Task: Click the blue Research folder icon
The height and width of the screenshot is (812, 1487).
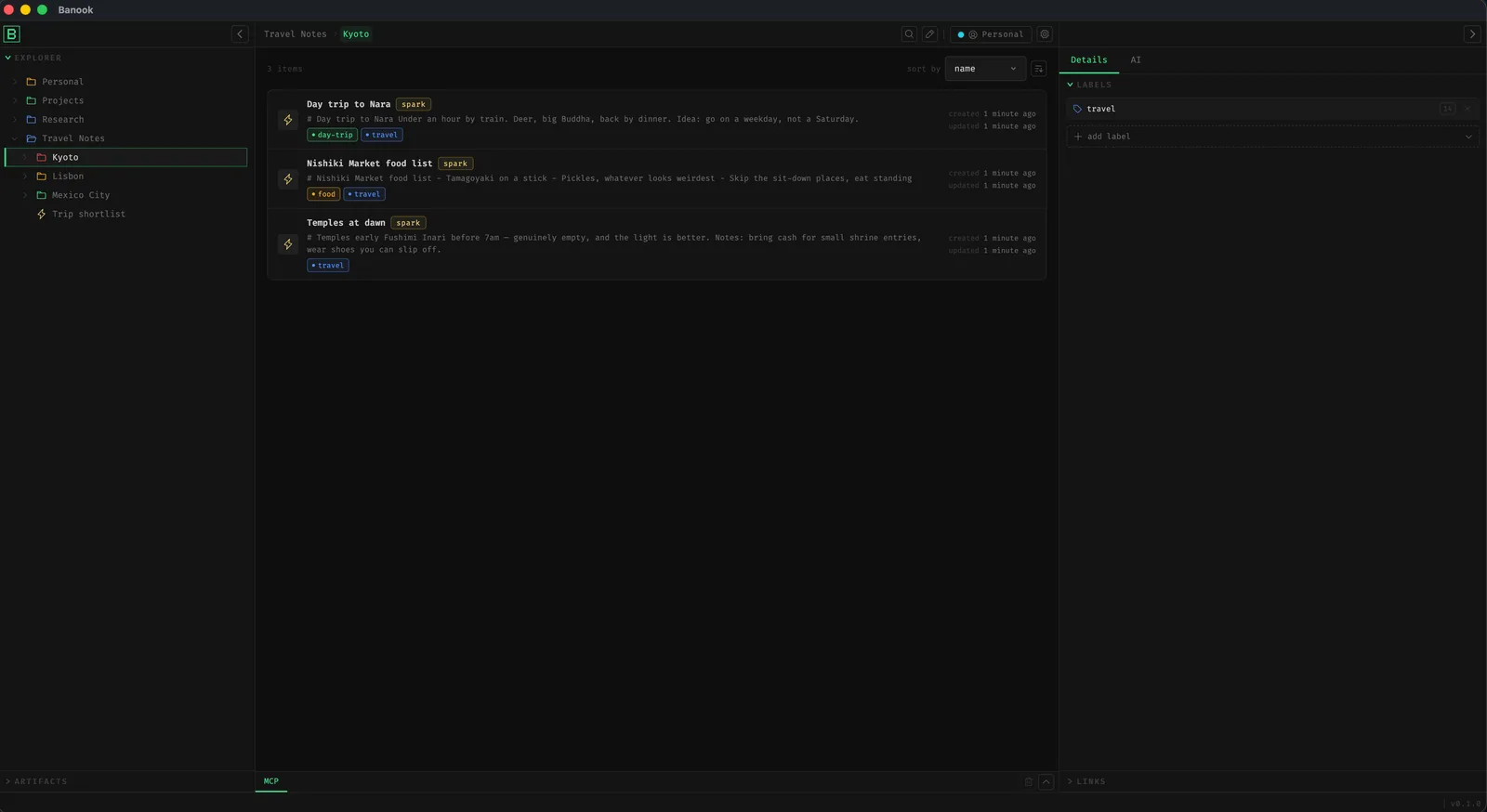Action: point(32,120)
